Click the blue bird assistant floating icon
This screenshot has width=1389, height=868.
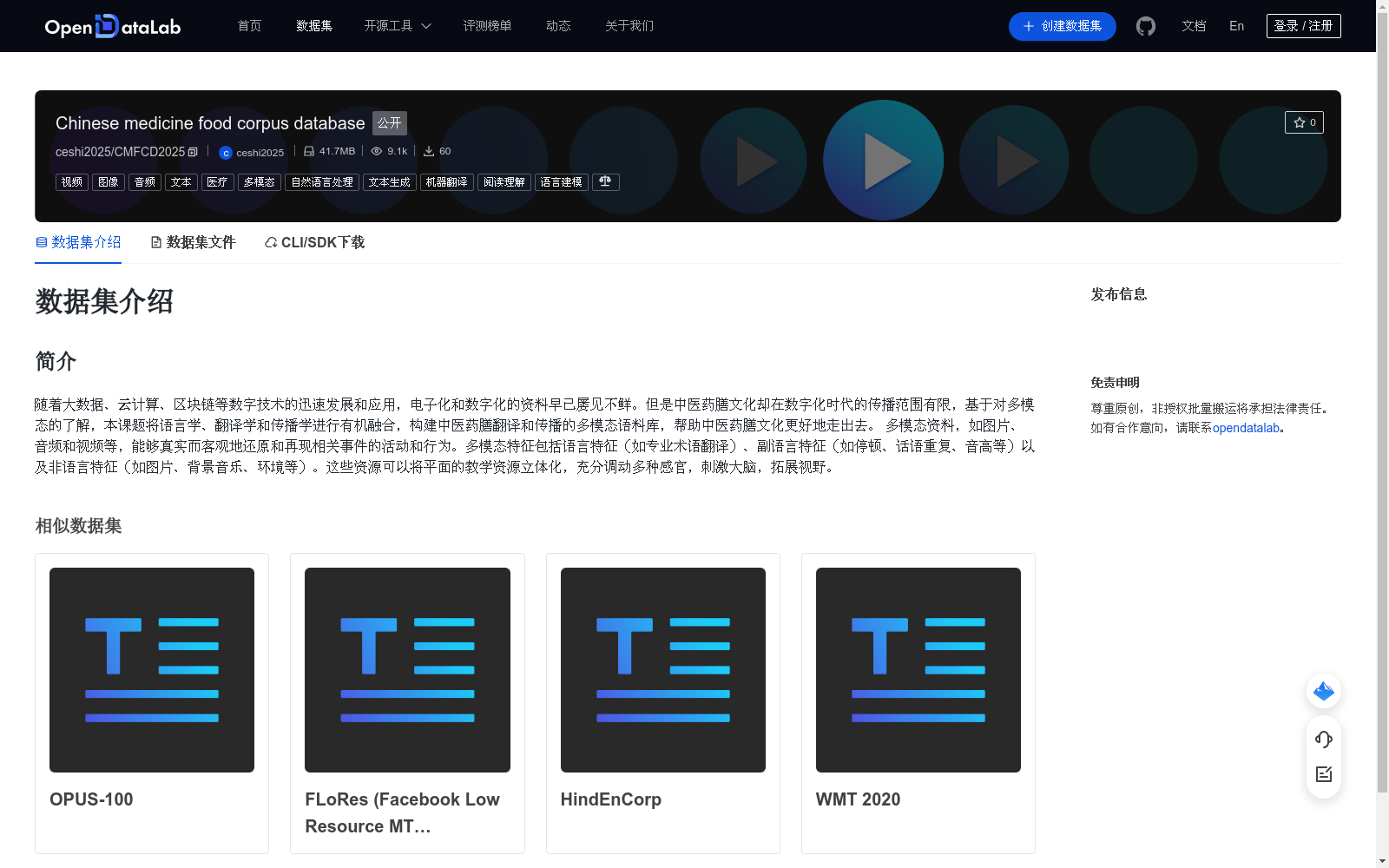click(x=1324, y=691)
